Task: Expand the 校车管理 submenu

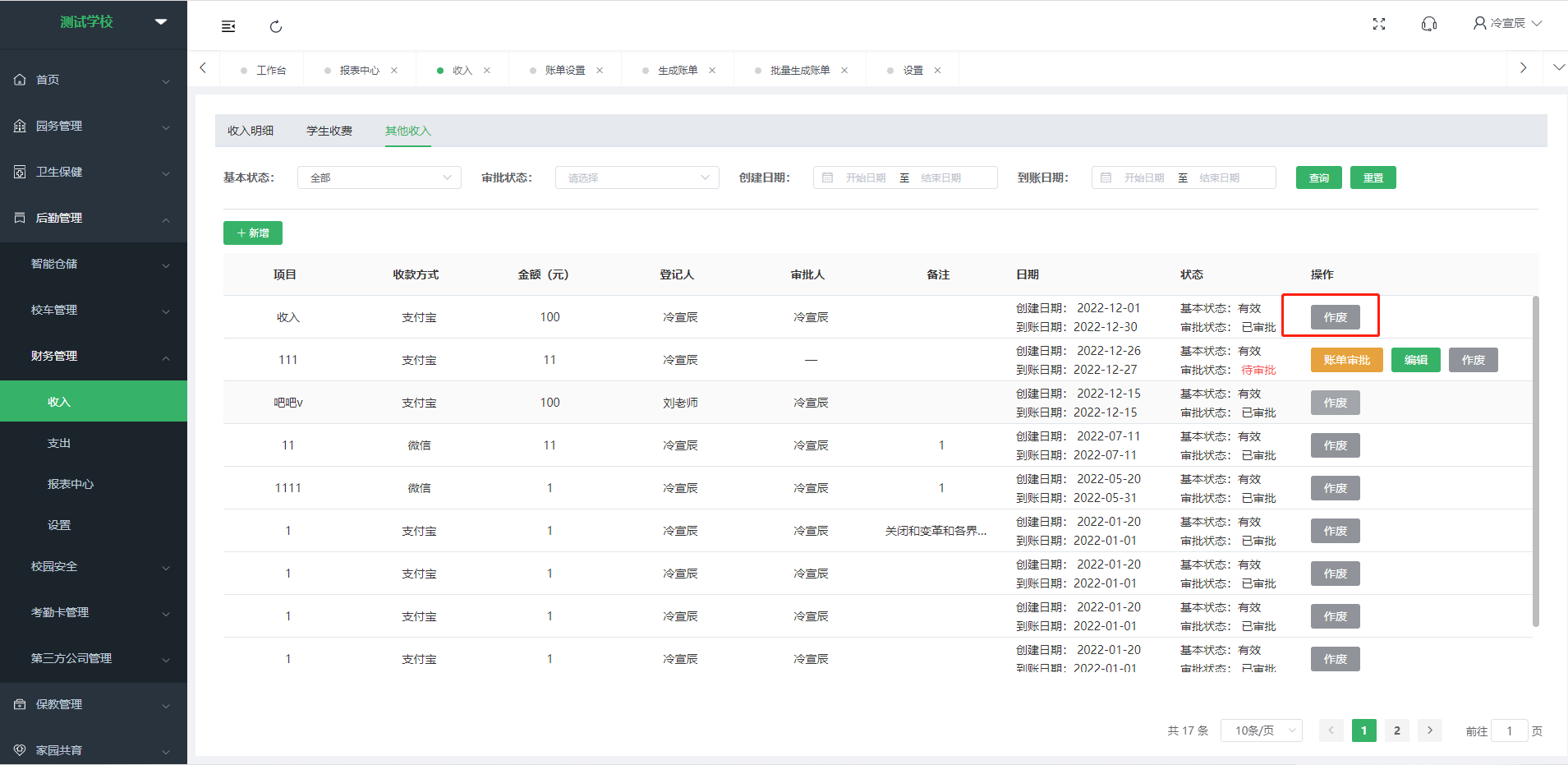Action: (x=166, y=311)
